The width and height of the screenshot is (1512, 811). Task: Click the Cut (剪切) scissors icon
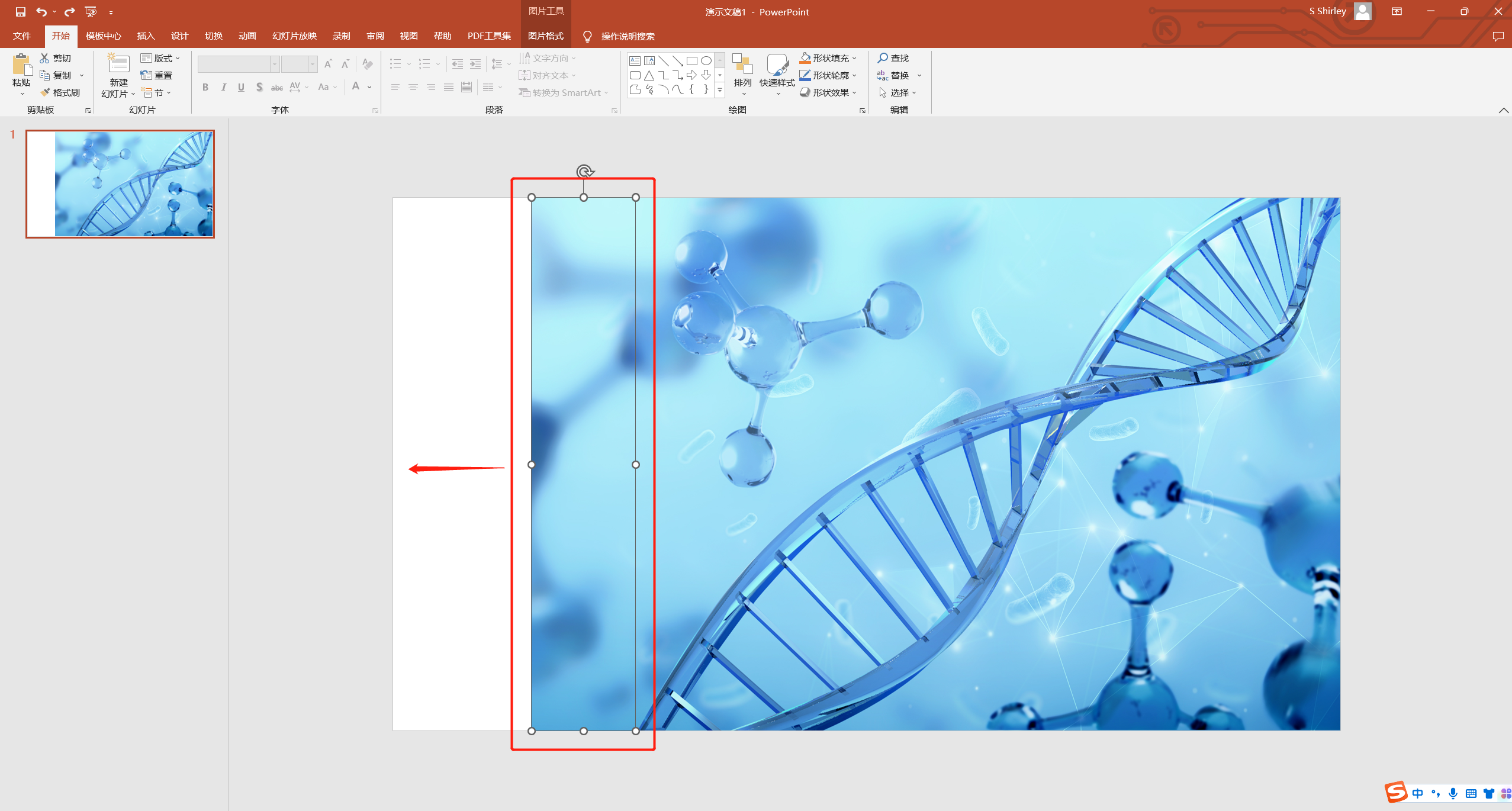pos(45,58)
